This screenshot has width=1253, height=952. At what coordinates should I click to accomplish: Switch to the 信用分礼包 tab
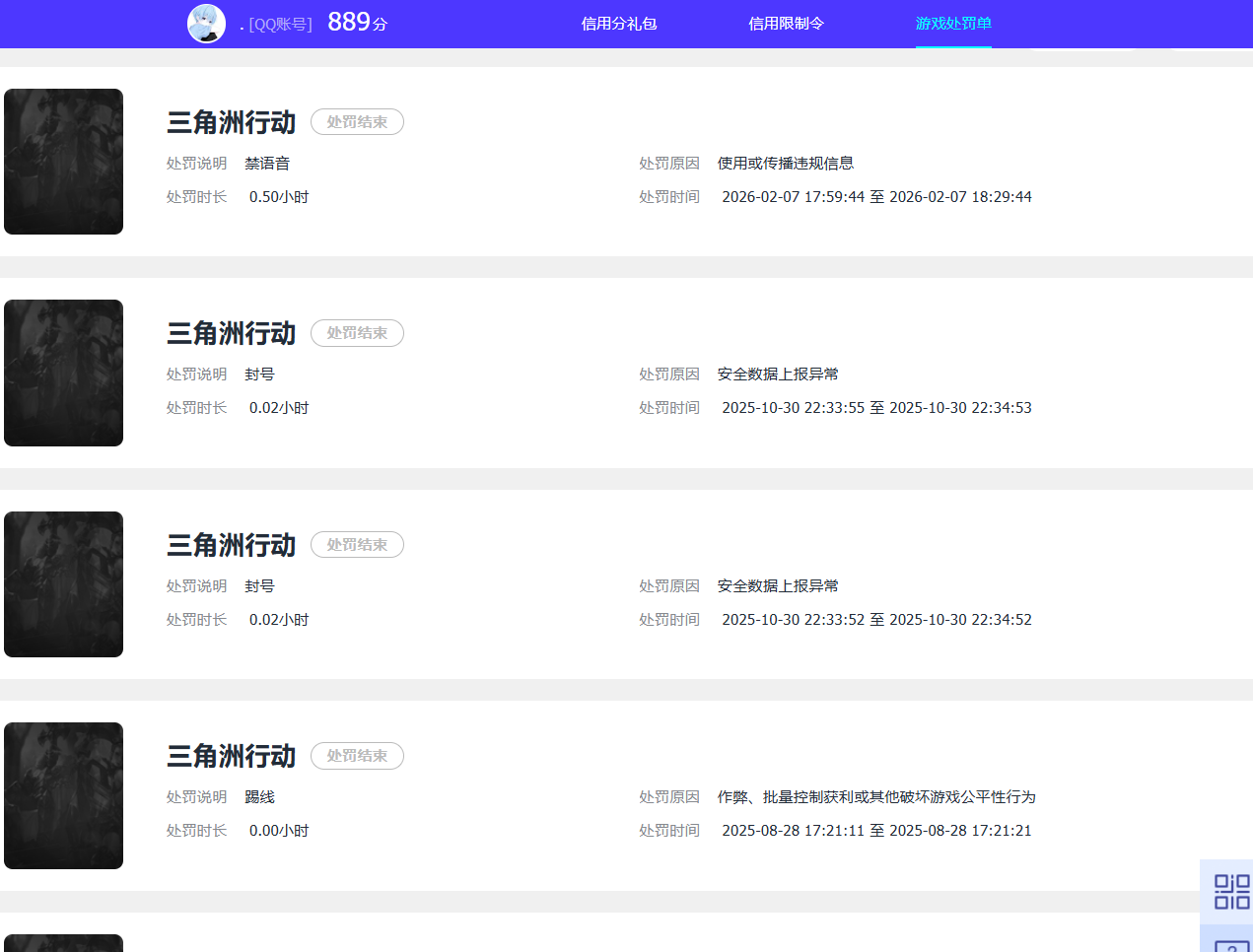coord(618,23)
